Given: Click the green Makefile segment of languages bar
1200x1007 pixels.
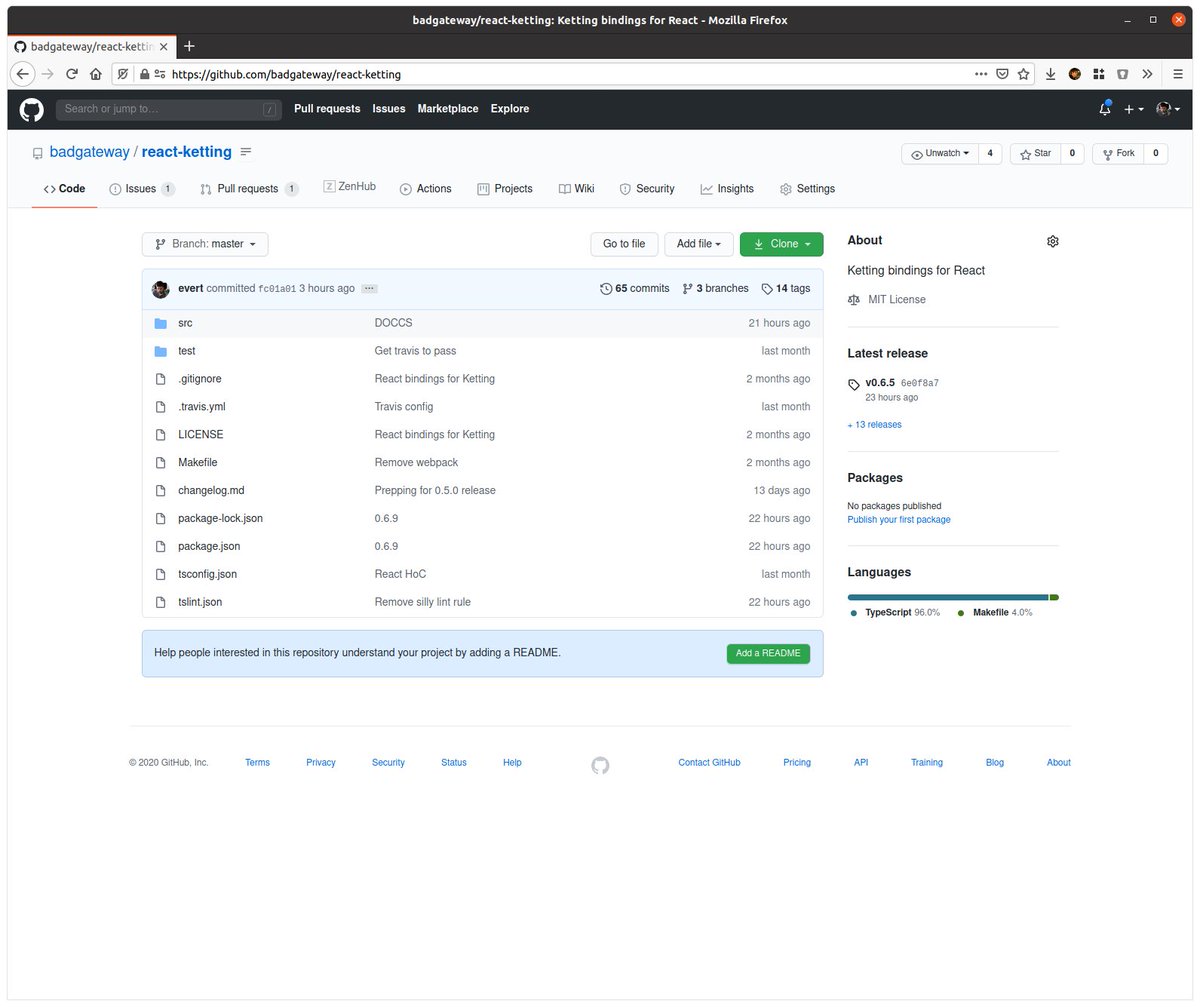Looking at the screenshot, I should coord(1054,597).
